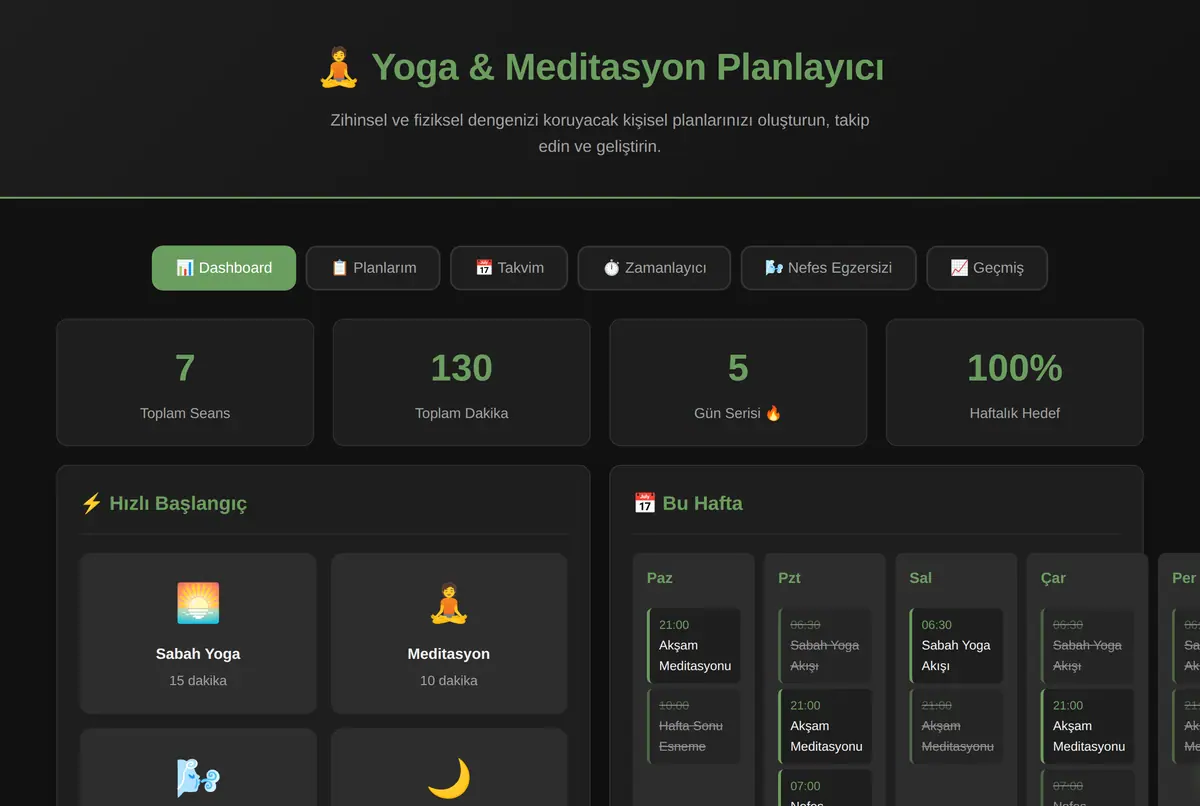The image size is (1200, 806).
Task: Open Pzt 06:30 Sabah Yoga Akışı session
Action: [825, 645]
